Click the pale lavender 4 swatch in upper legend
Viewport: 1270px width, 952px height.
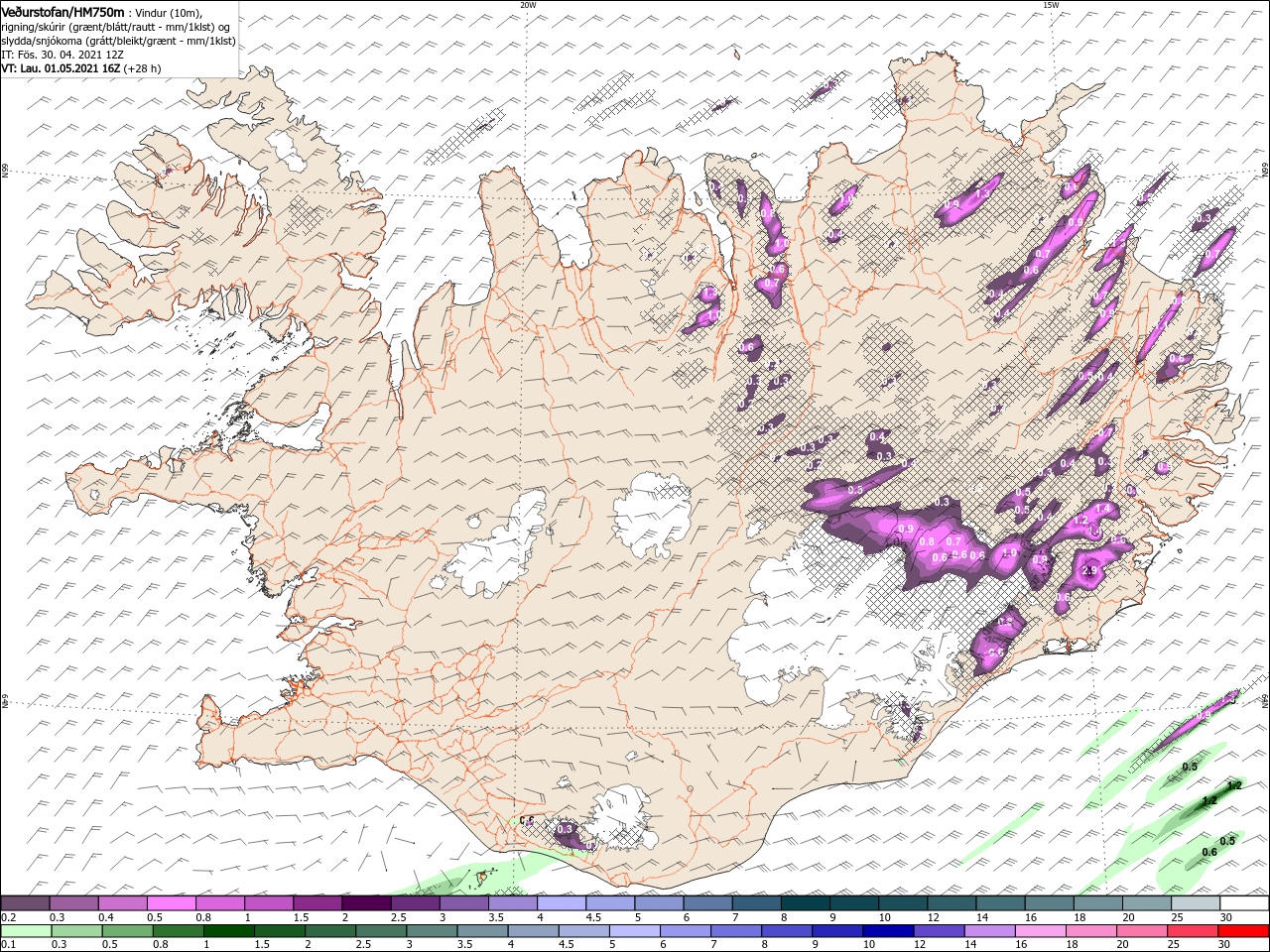tap(562, 903)
